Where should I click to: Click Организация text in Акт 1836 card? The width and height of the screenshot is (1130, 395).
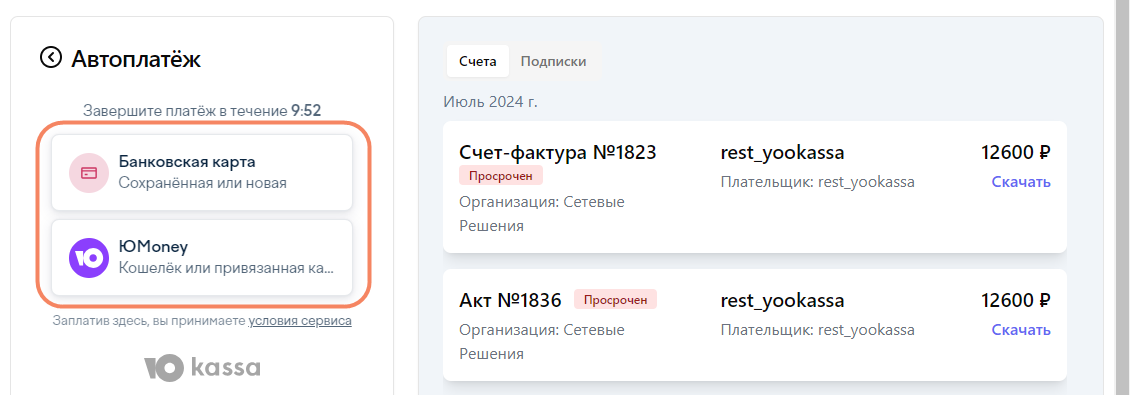(x=542, y=342)
